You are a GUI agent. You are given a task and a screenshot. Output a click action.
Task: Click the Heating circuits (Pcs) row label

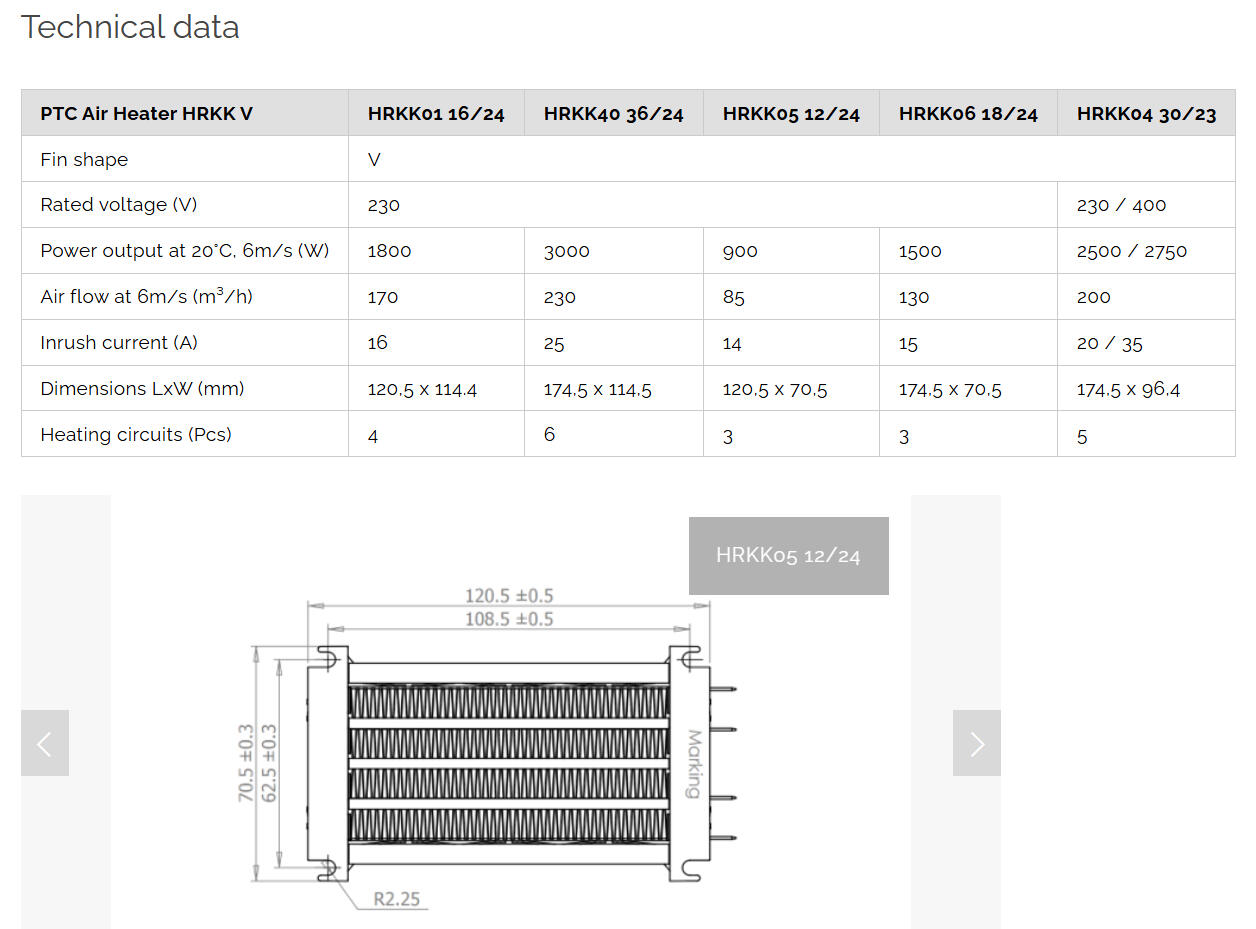(136, 435)
